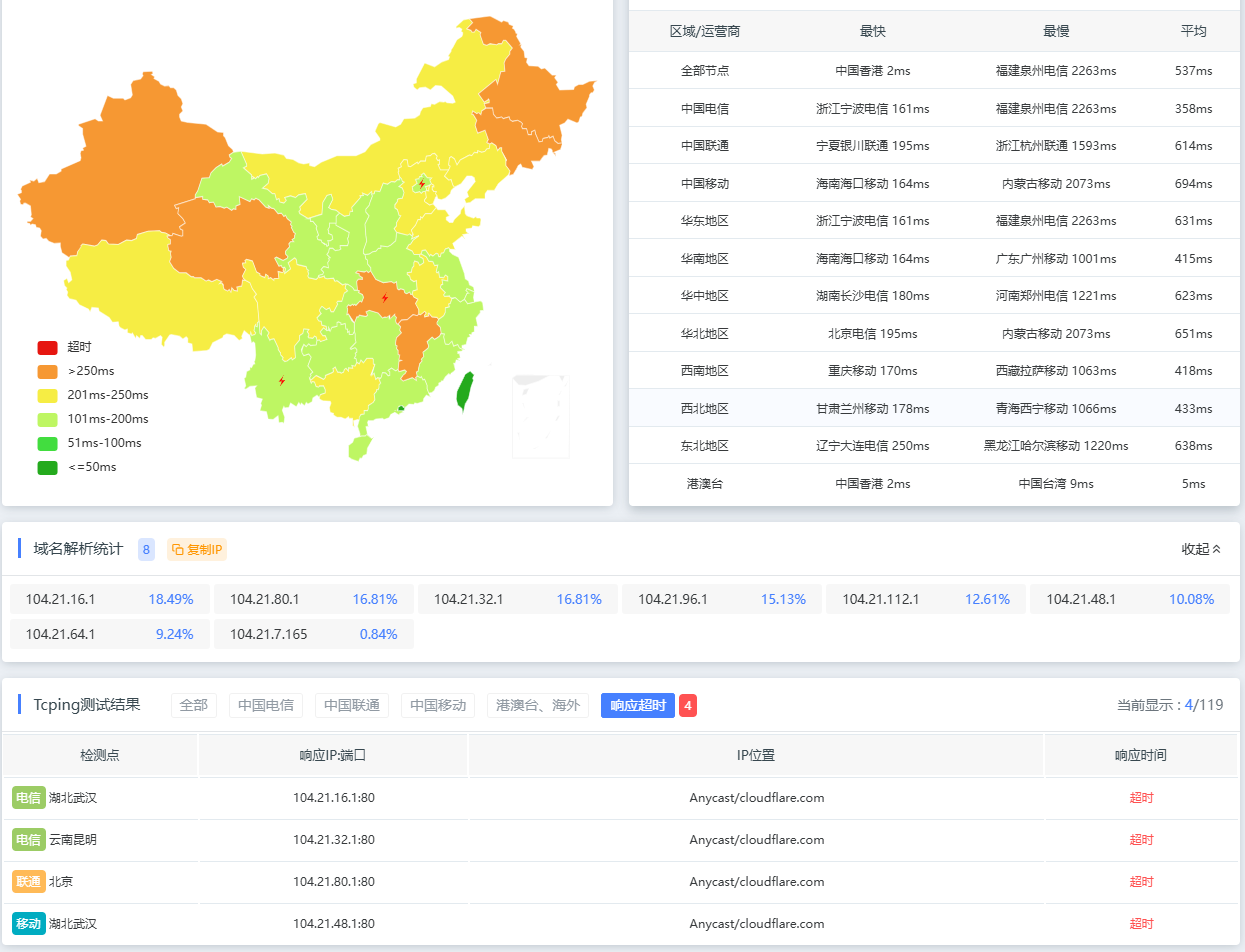
Task: Click IP entry 104.21.80.1 in resolution stats
Action: point(314,600)
